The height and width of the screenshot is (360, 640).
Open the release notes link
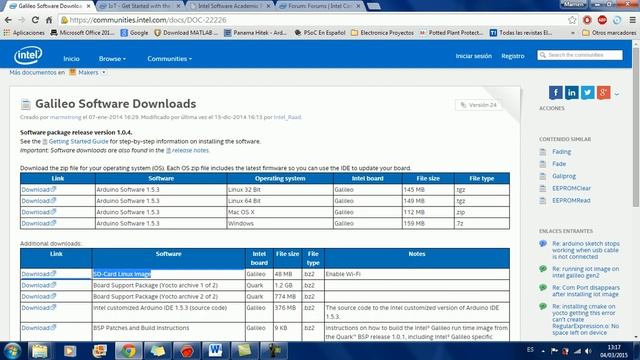point(191,150)
